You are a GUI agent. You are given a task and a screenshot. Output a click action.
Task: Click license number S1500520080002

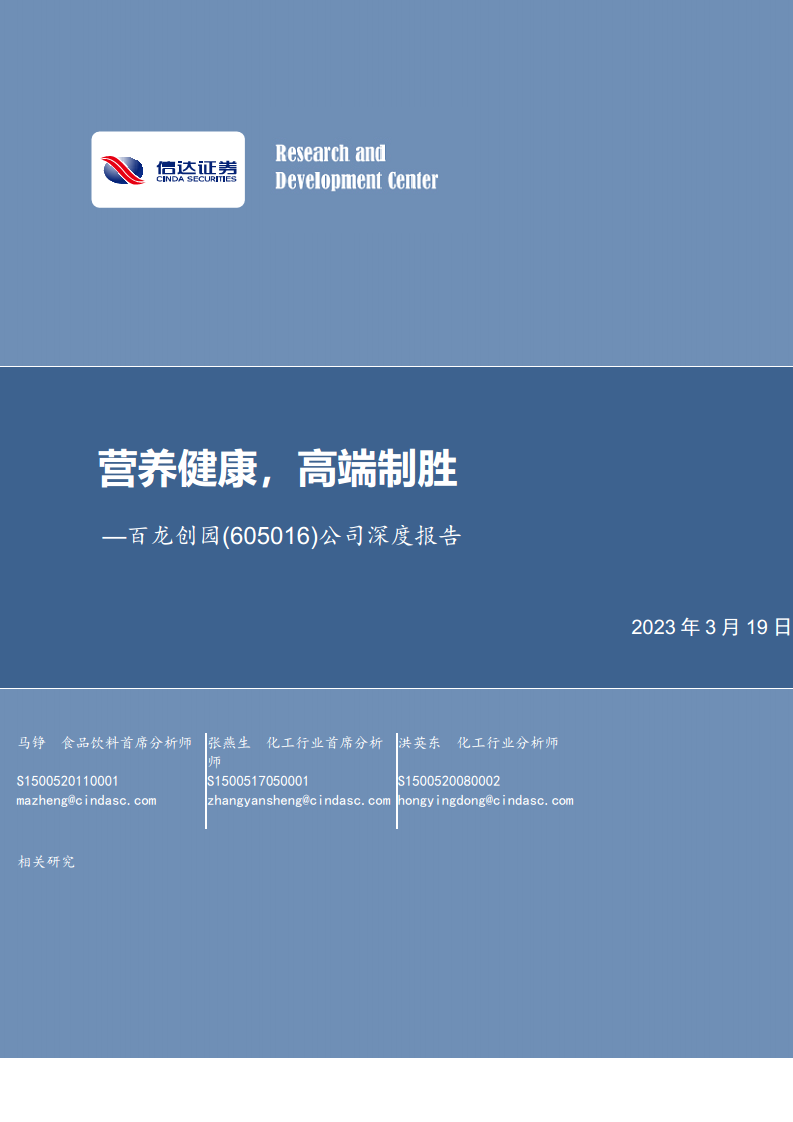[x=449, y=781]
